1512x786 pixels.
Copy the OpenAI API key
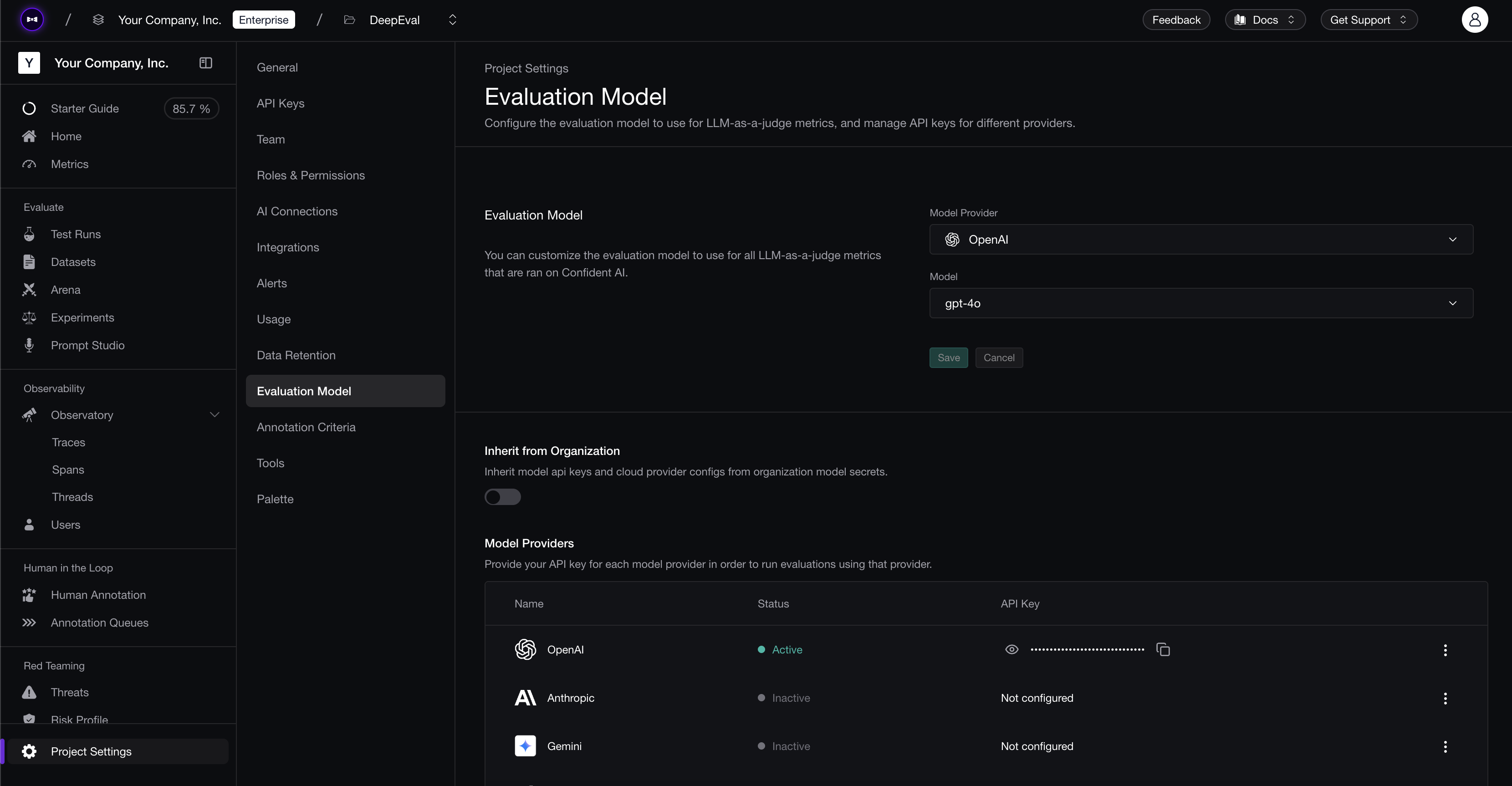point(1163,649)
